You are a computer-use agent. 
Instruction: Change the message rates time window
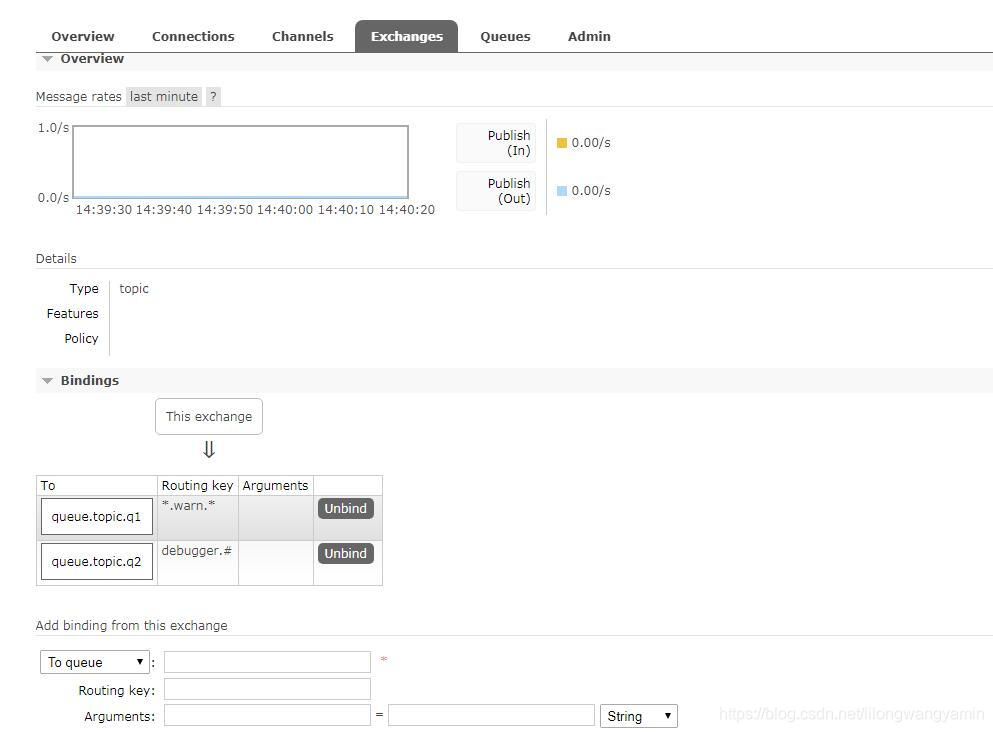(x=163, y=96)
